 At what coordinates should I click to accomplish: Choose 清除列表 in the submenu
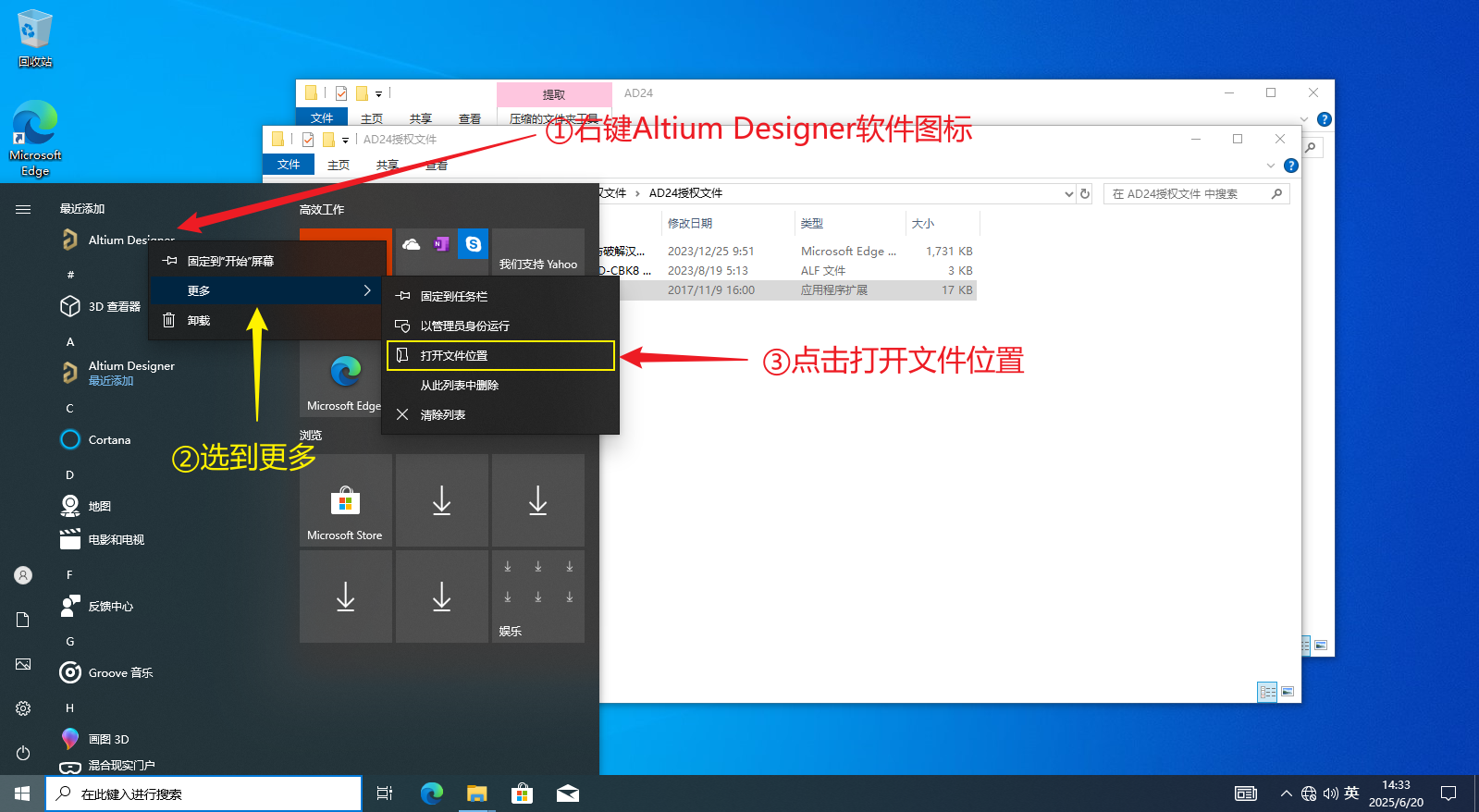coord(500,414)
